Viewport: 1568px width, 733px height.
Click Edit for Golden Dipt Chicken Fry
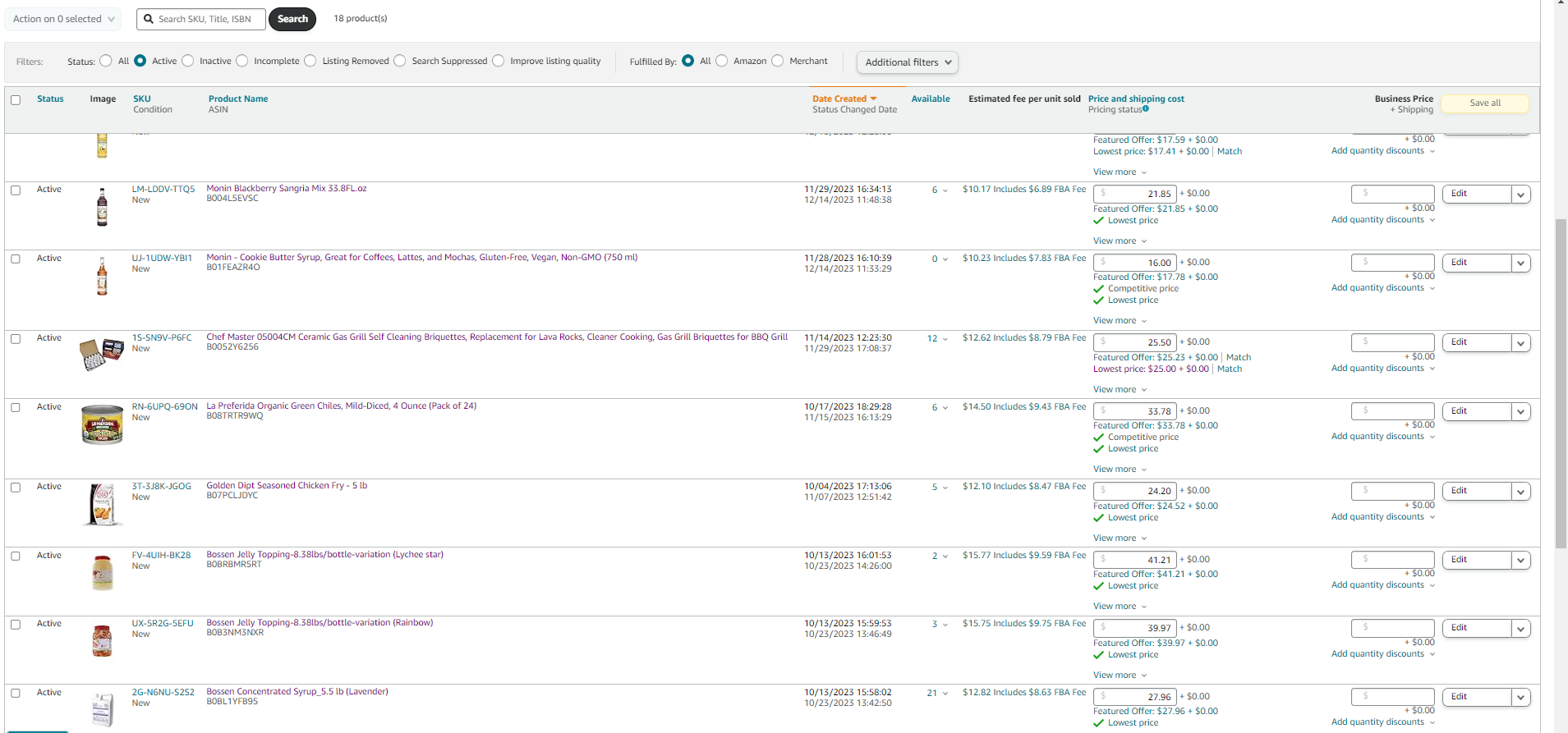point(1477,492)
